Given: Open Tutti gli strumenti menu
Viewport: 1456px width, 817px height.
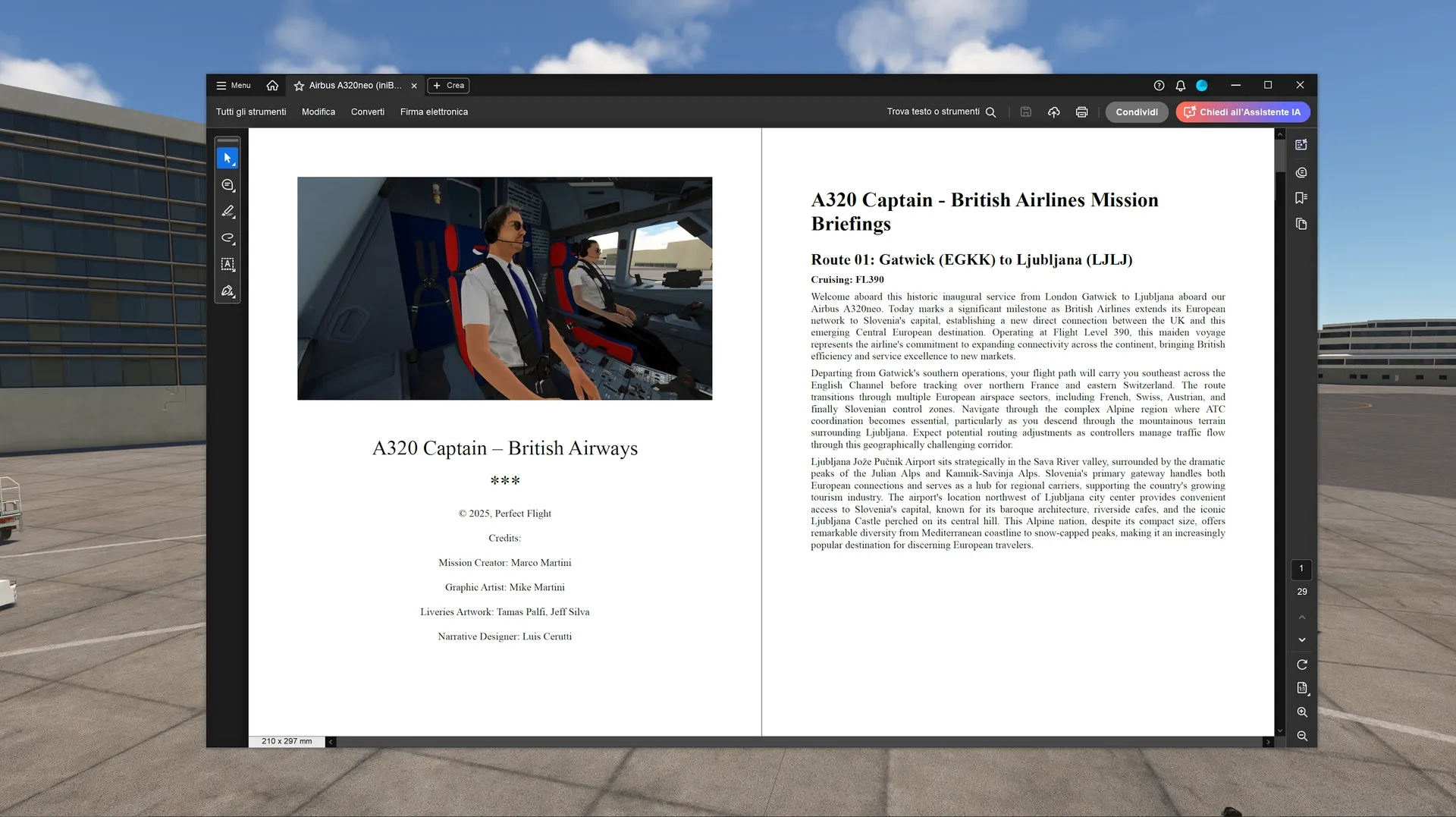Looking at the screenshot, I should 251,112.
